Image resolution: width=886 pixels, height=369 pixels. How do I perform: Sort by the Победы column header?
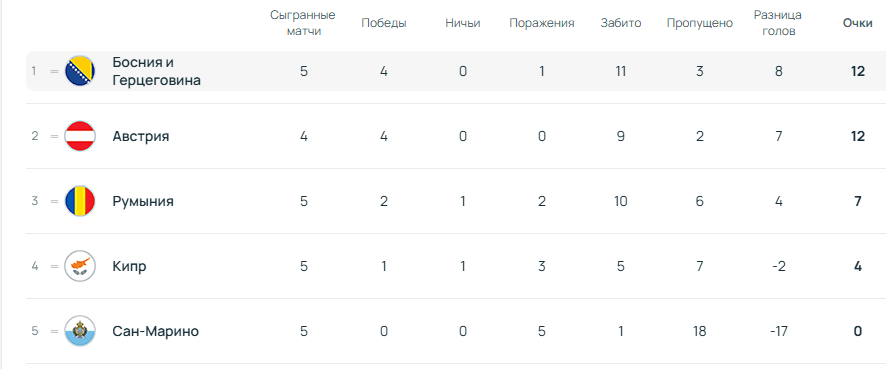384,23
